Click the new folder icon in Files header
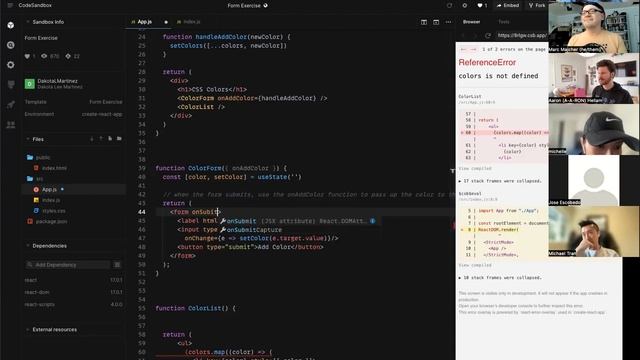The width and height of the screenshot is (640, 360). tap(119, 139)
